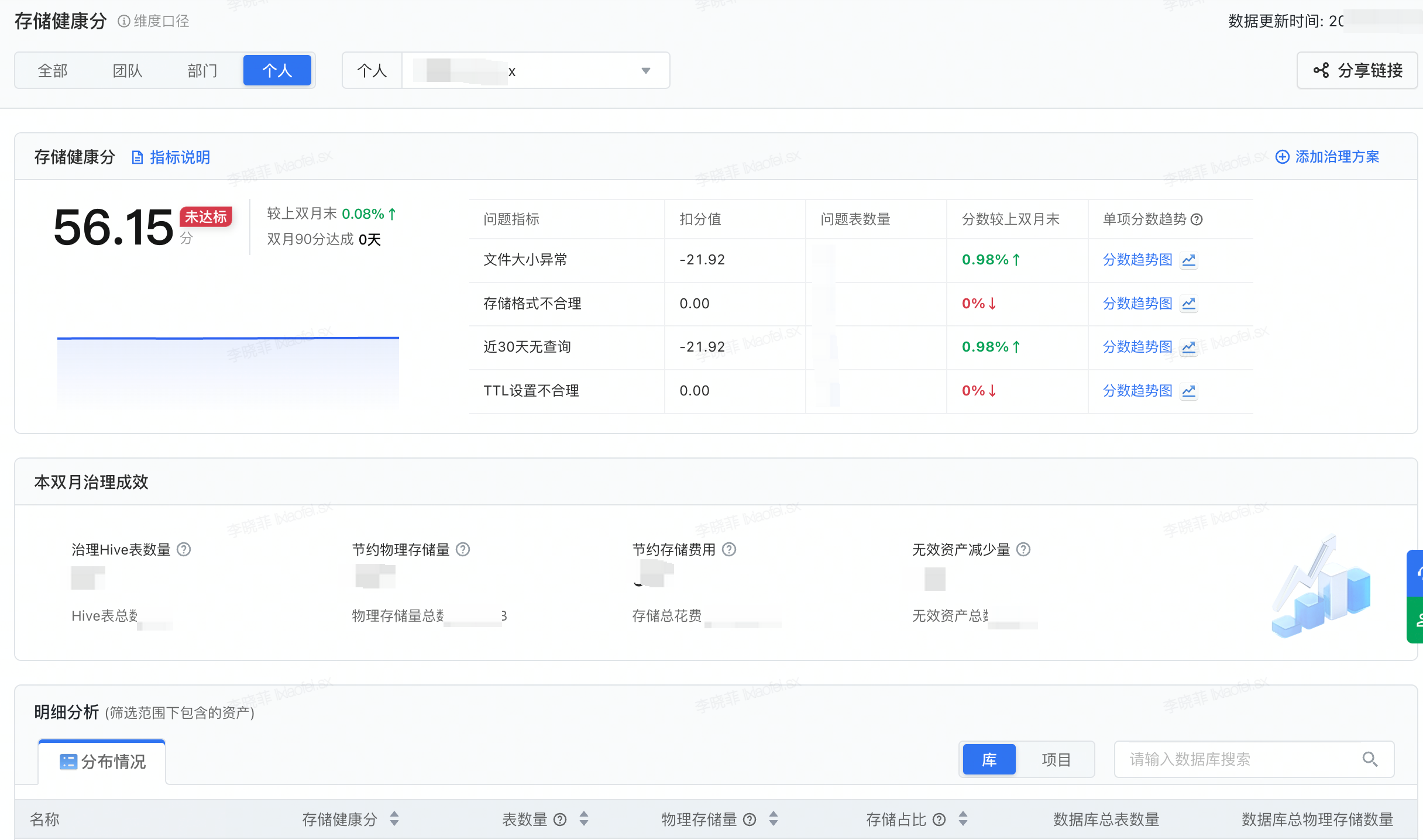Screen dimensions: 1423x840
Task: Click help icon beside 单项分数趋势
Action: pos(1197,219)
